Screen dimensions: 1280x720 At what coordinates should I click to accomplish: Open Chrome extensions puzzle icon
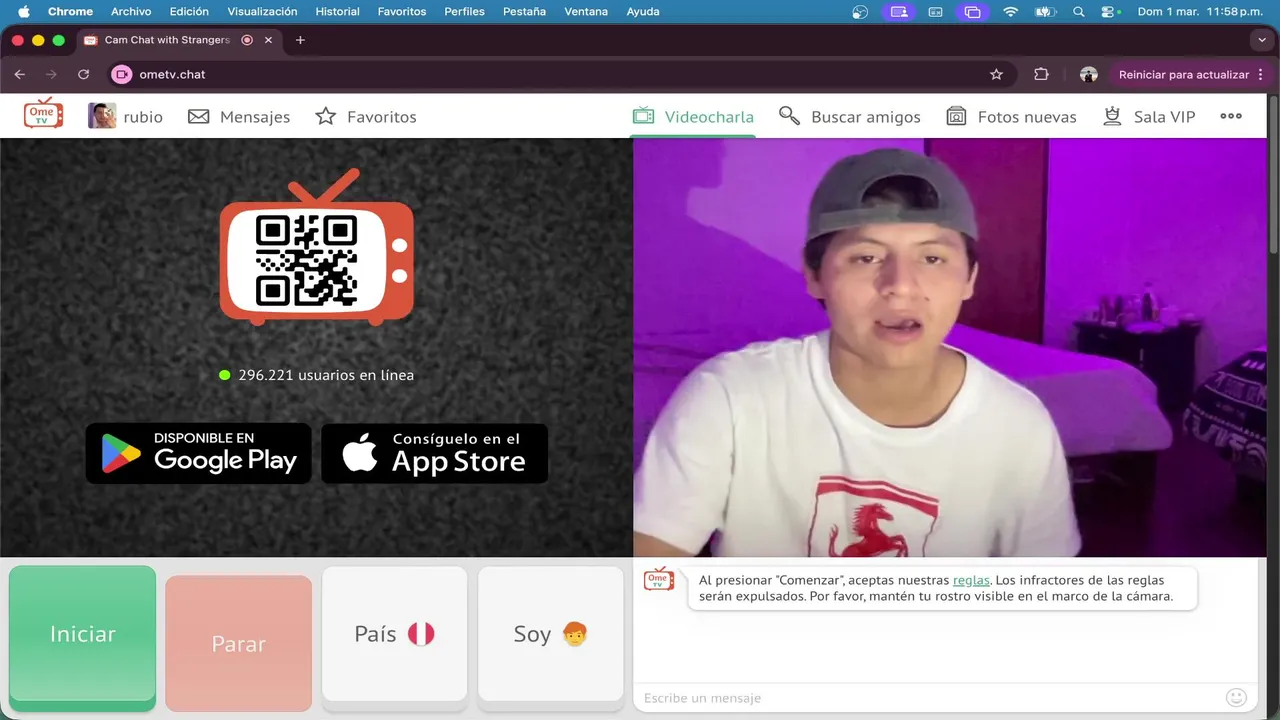point(1041,74)
